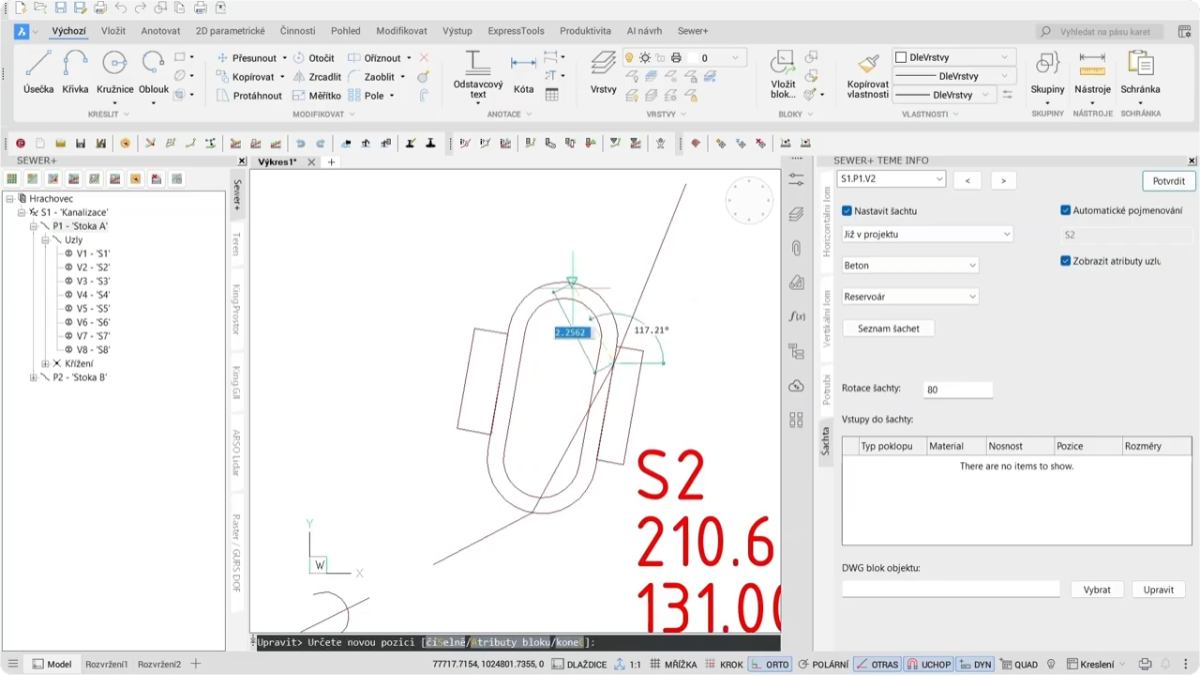Disable Automatické pojmenování checkbox
Image resolution: width=1200 pixels, height=675 pixels.
pos(1065,211)
